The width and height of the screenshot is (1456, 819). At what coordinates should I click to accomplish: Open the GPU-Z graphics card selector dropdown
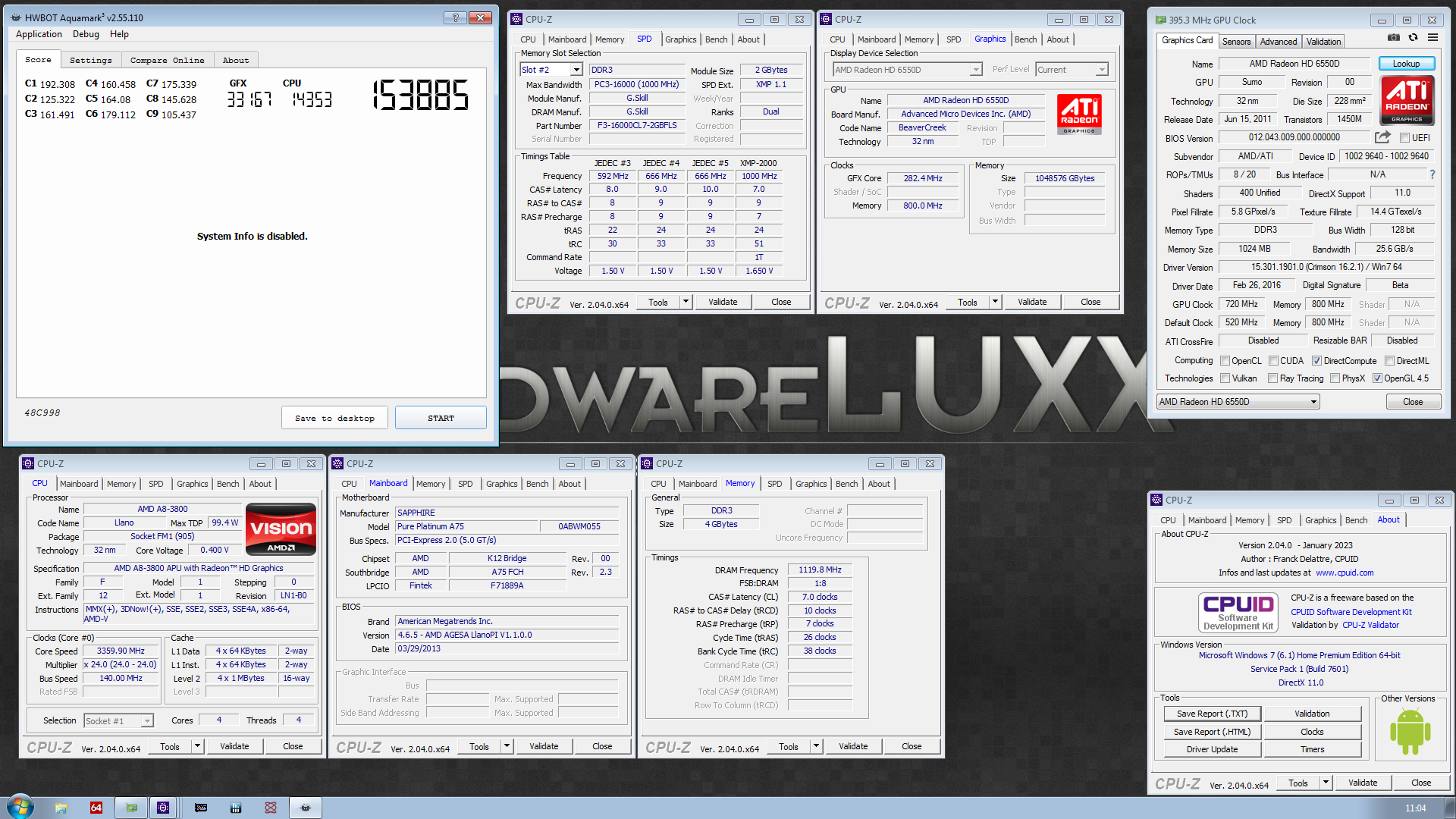click(x=1238, y=402)
